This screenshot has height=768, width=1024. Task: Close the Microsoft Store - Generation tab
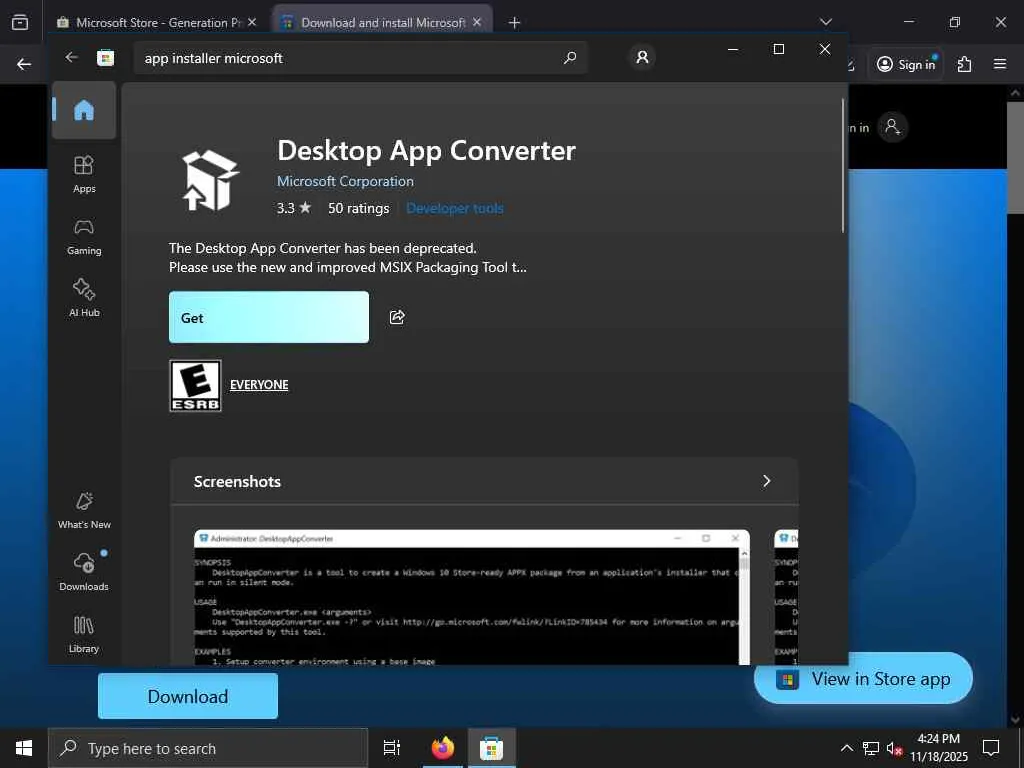pyautogui.click(x=252, y=22)
